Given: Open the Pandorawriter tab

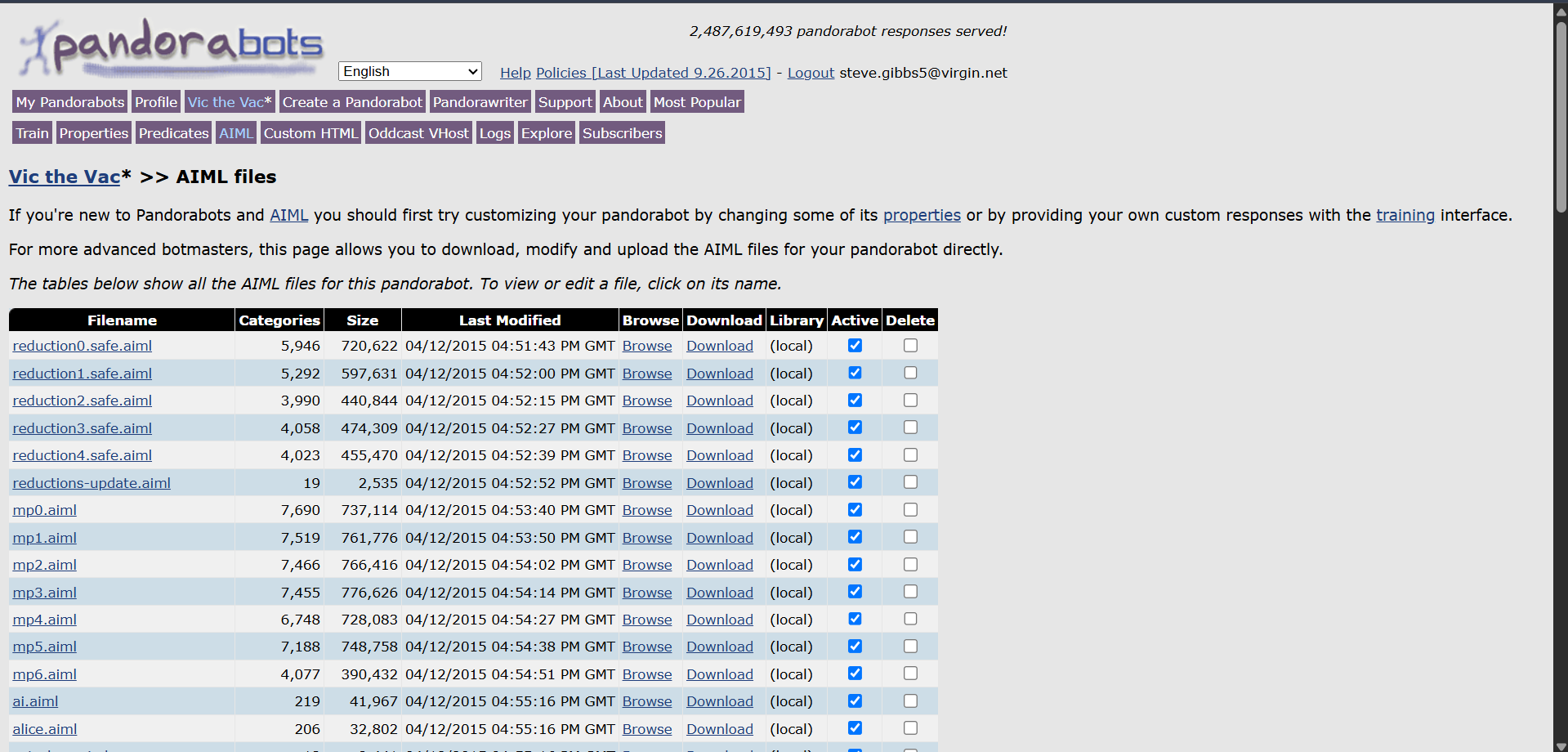Looking at the screenshot, I should click(x=480, y=102).
